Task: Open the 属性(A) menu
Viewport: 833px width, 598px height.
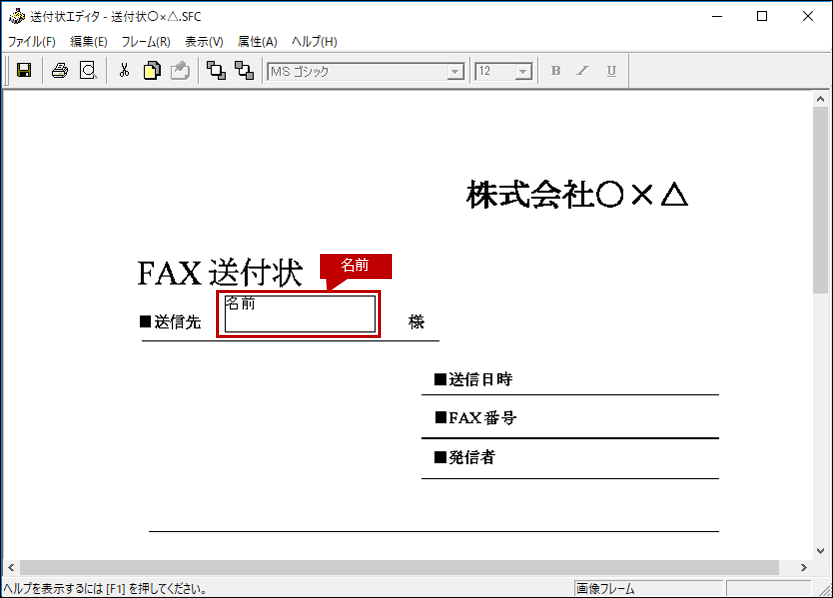Action: 258,41
